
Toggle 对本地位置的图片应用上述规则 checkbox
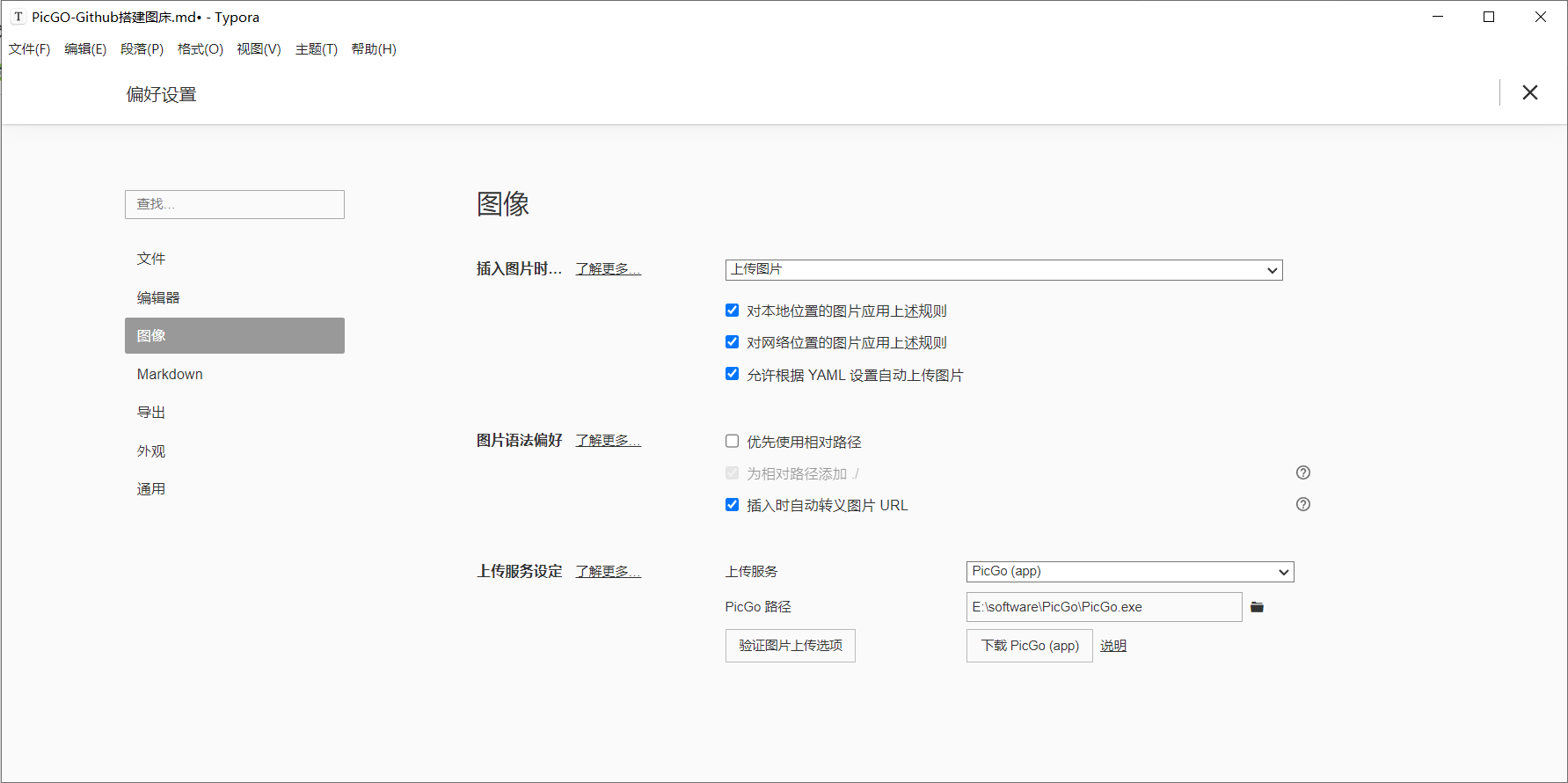click(x=732, y=310)
